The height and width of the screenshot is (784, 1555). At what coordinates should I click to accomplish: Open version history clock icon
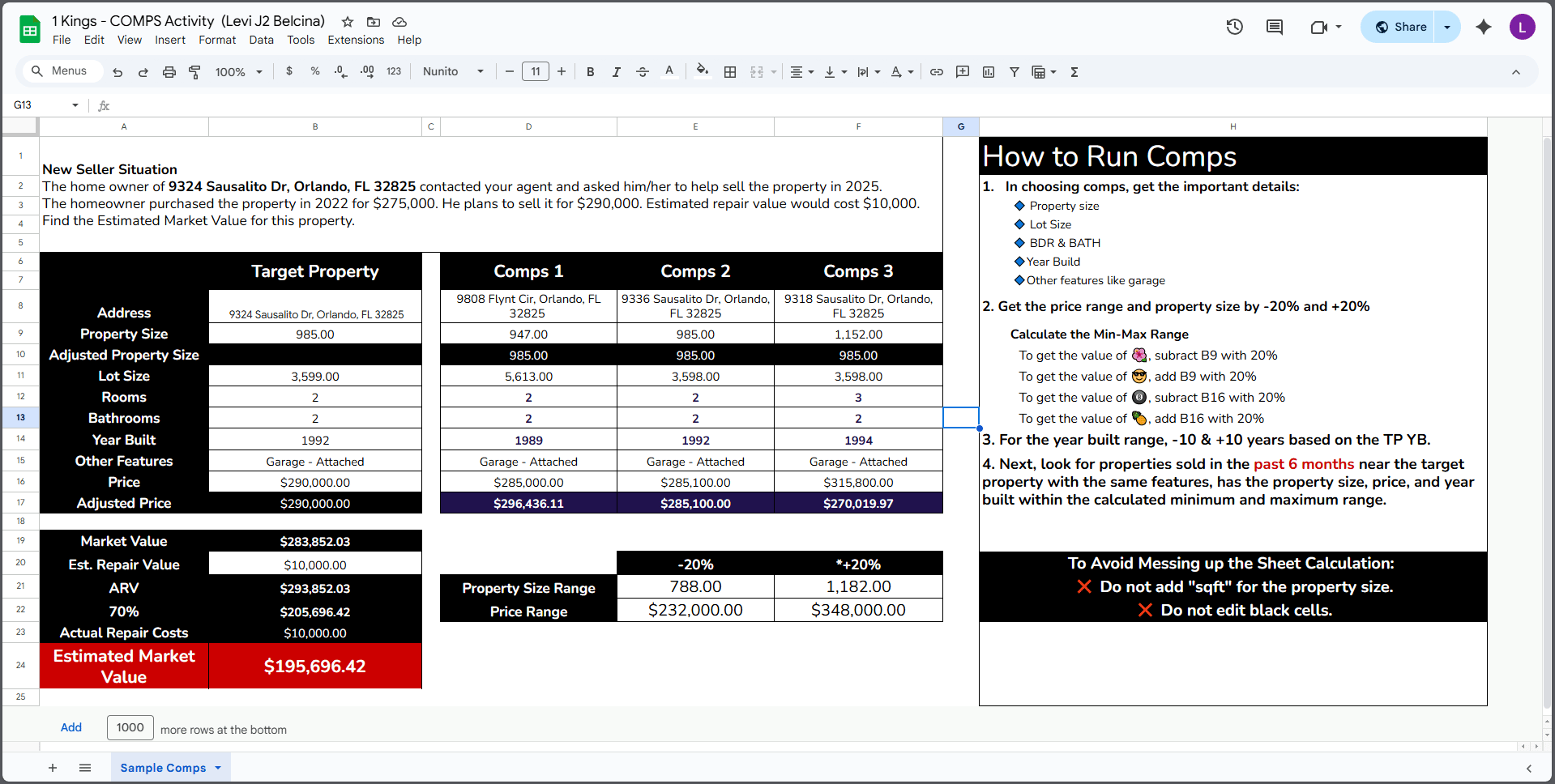pyautogui.click(x=1235, y=27)
